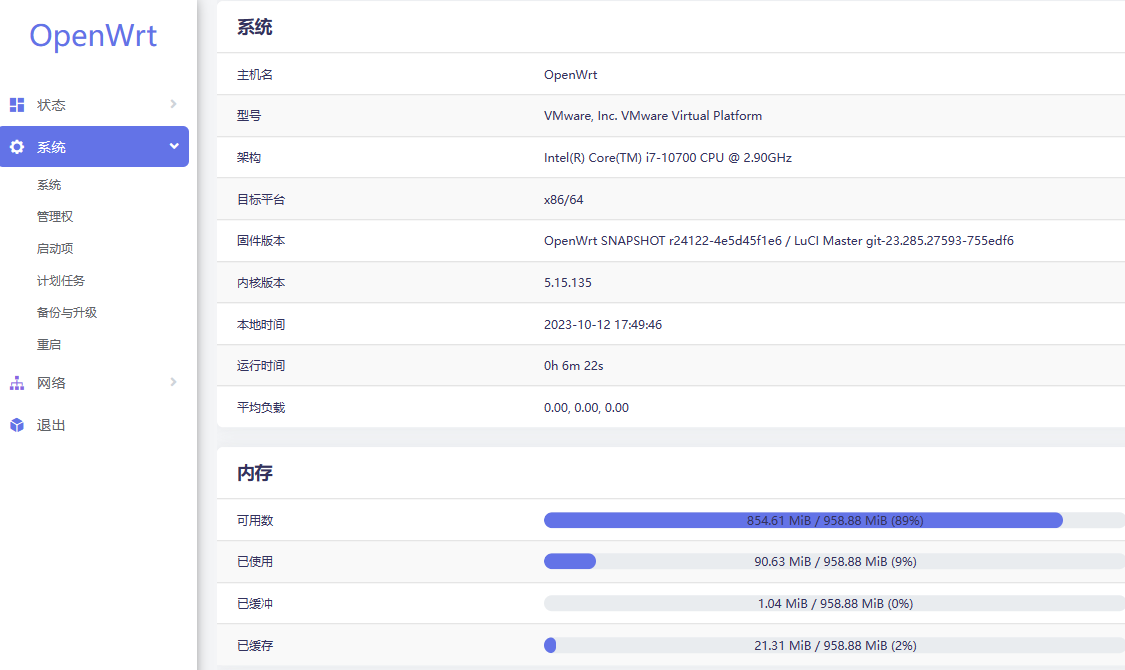Open the 系统 submenu item
1125x670 pixels.
click(49, 185)
